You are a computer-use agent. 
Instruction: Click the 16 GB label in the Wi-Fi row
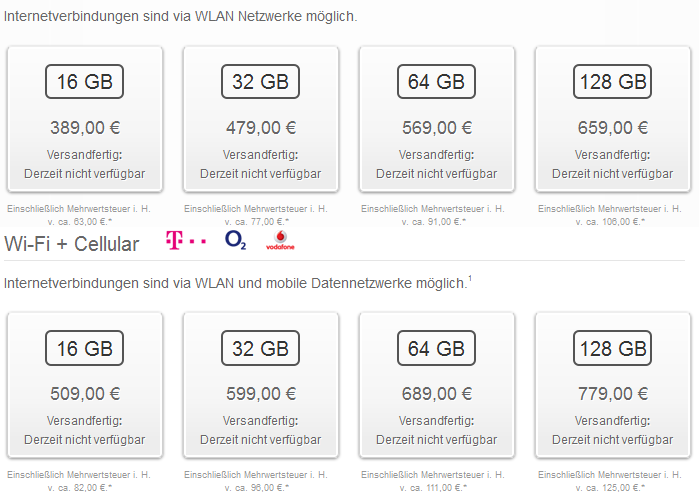point(84,82)
